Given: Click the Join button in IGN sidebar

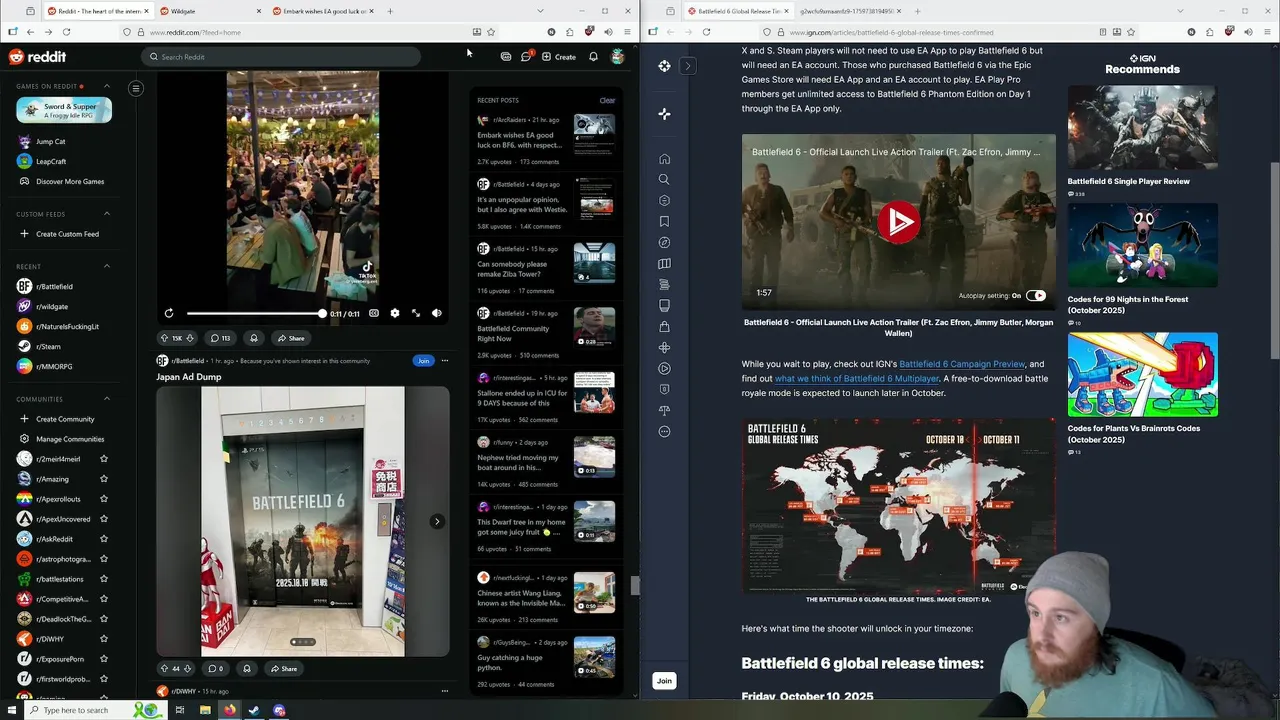Looking at the screenshot, I should point(664,681).
